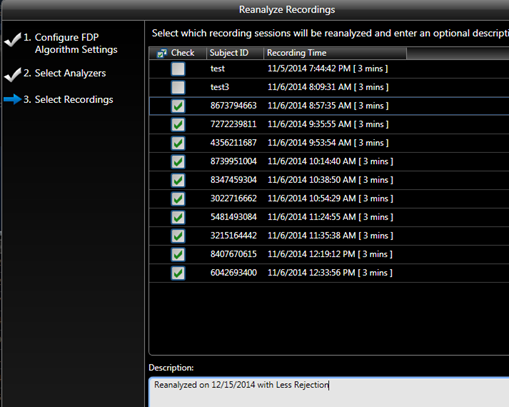Uncheck recording for subject 3022716662
Viewport: 509px width, 407px height.
coord(178,199)
